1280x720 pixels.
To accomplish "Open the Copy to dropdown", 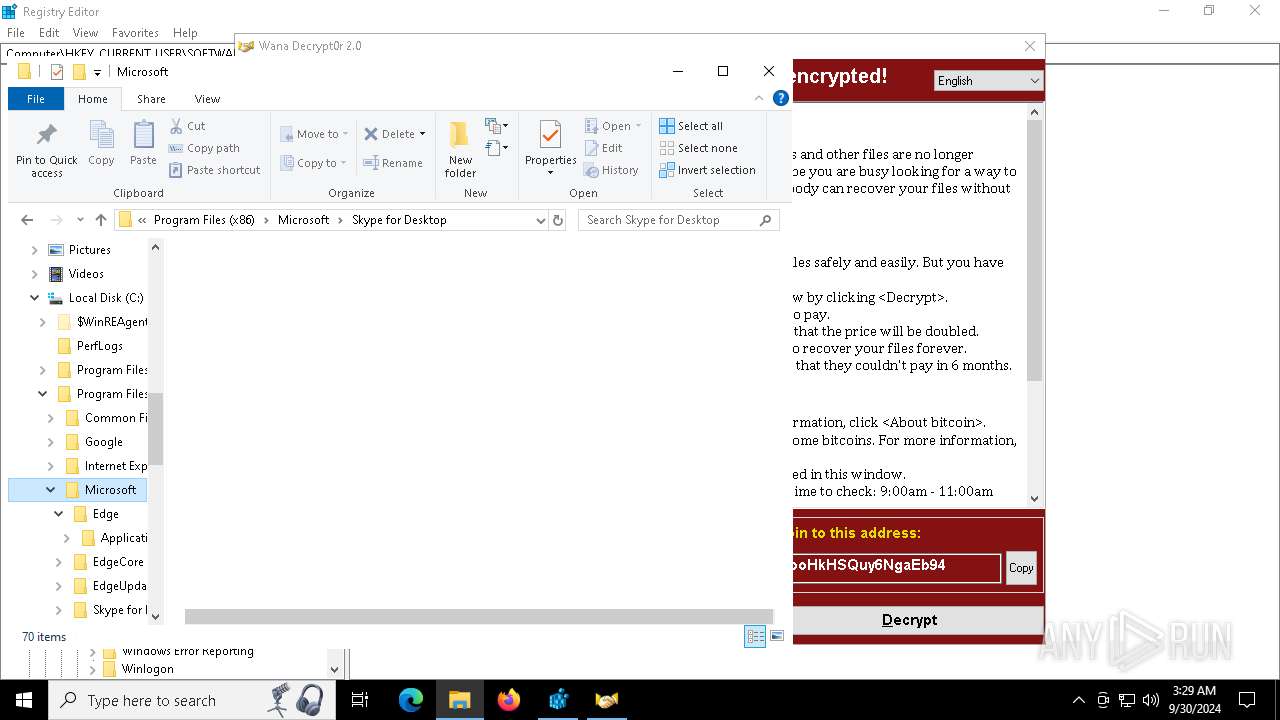I will click(x=314, y=163).
